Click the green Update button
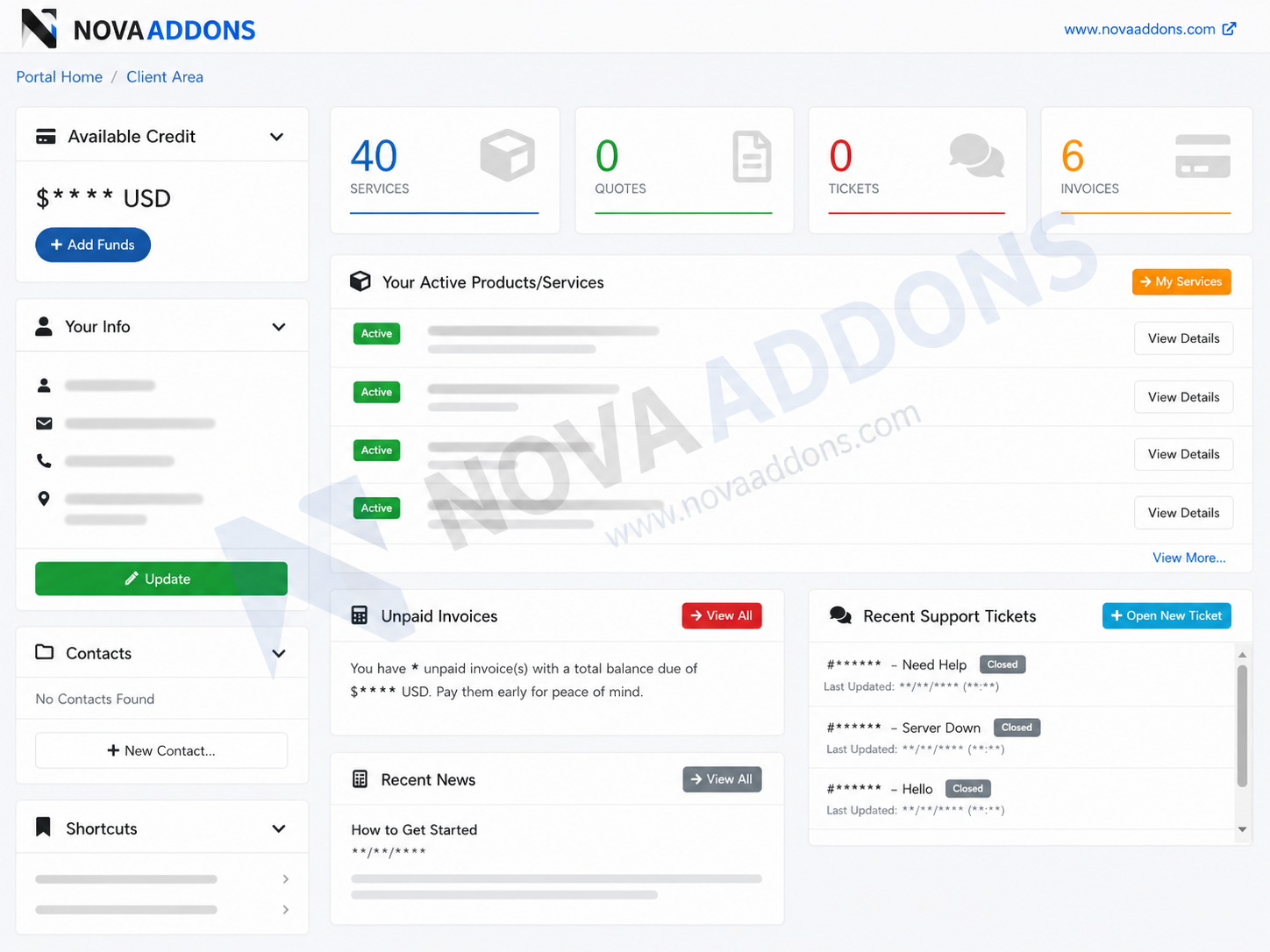This screenshot has height=952, width=1270. 161,579
